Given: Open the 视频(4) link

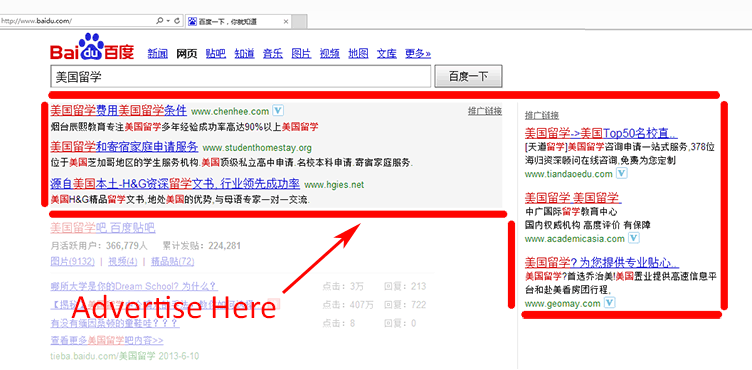Looking at the screenshot, I should (x=123, y=262).
